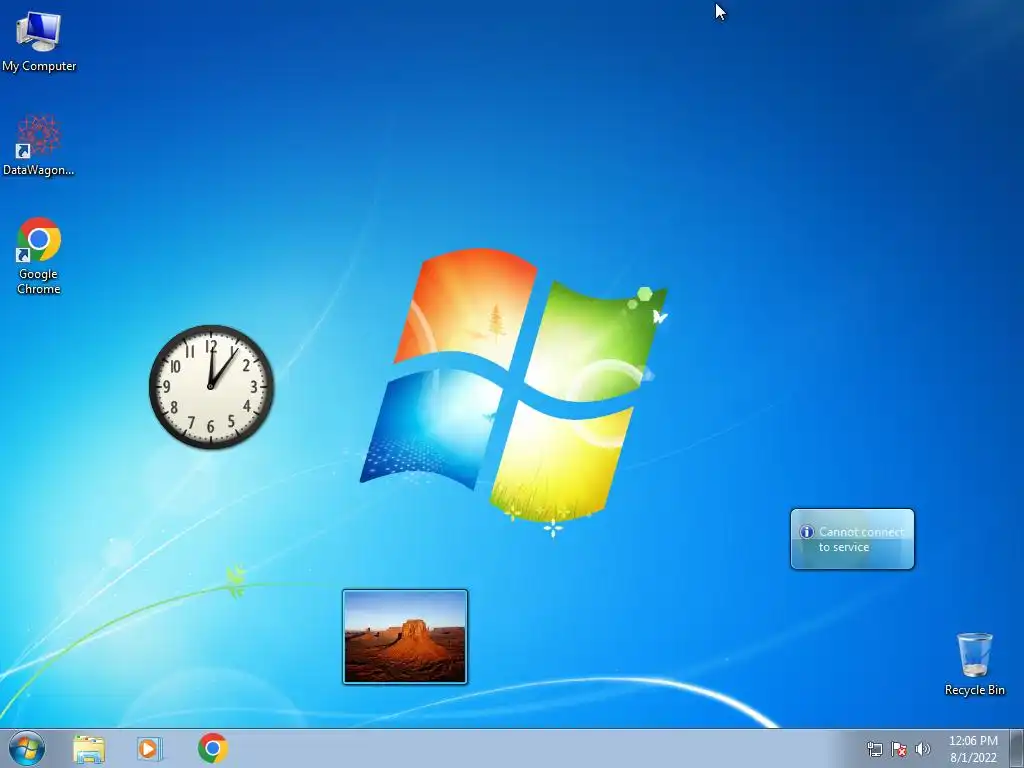Select the Recycle Bin icon
Screen dimensions: 1024x768
click(974, 664)
